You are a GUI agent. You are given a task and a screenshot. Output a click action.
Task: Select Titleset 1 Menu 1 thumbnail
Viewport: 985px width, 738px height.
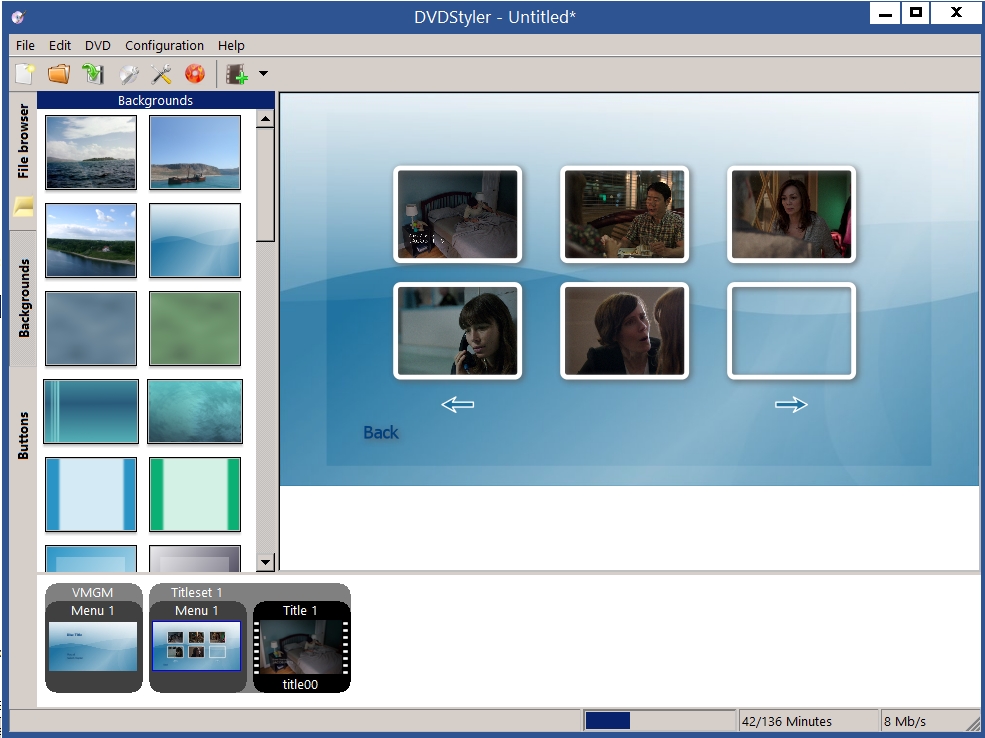(197, 646)
